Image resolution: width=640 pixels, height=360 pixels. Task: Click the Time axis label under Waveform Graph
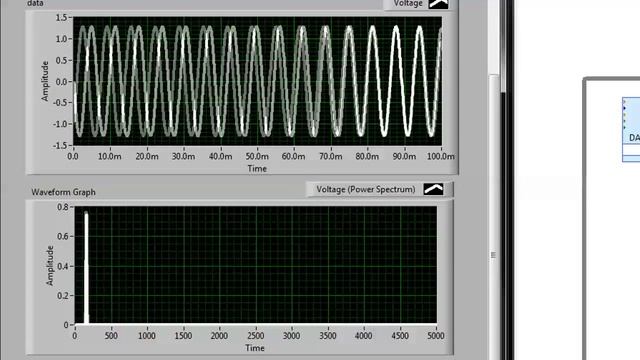point(255,348)
